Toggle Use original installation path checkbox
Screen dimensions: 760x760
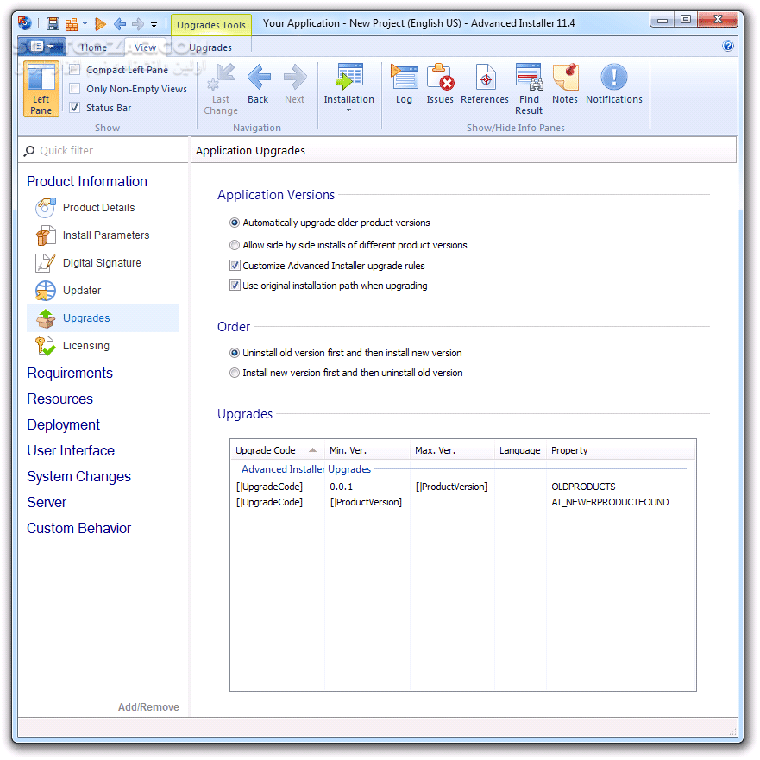[x=235, y=285]
